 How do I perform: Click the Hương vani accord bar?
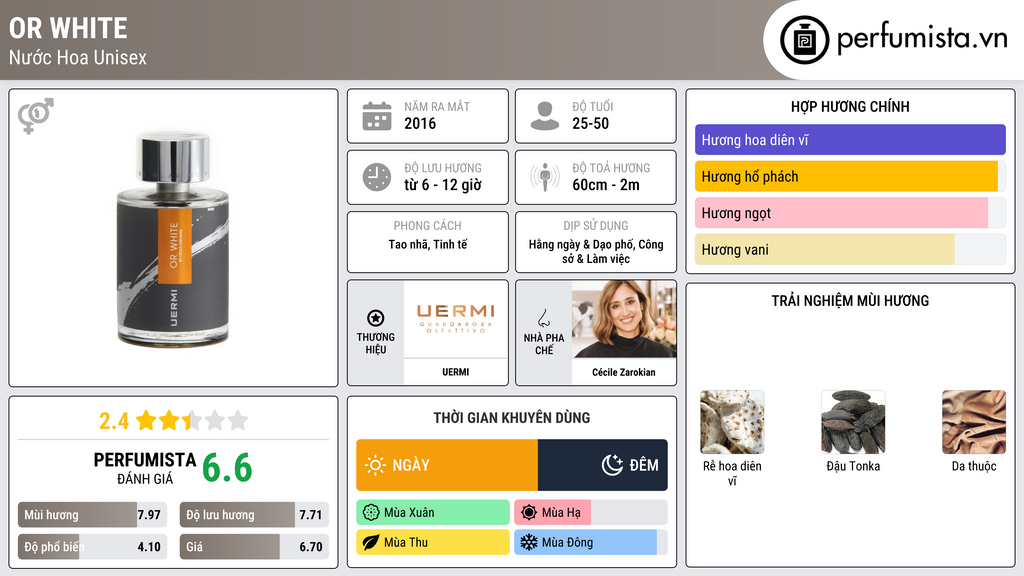point(850,249)
